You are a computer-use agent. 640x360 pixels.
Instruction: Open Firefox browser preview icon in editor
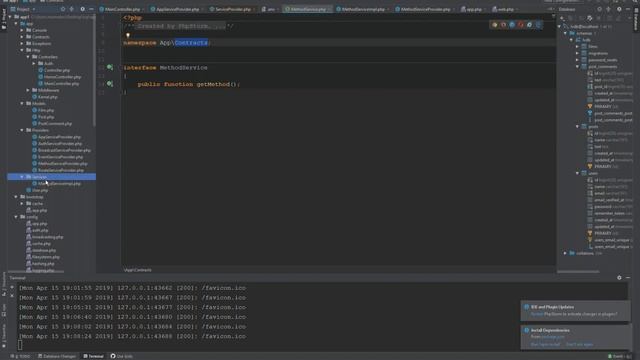(x=503, y=25)
